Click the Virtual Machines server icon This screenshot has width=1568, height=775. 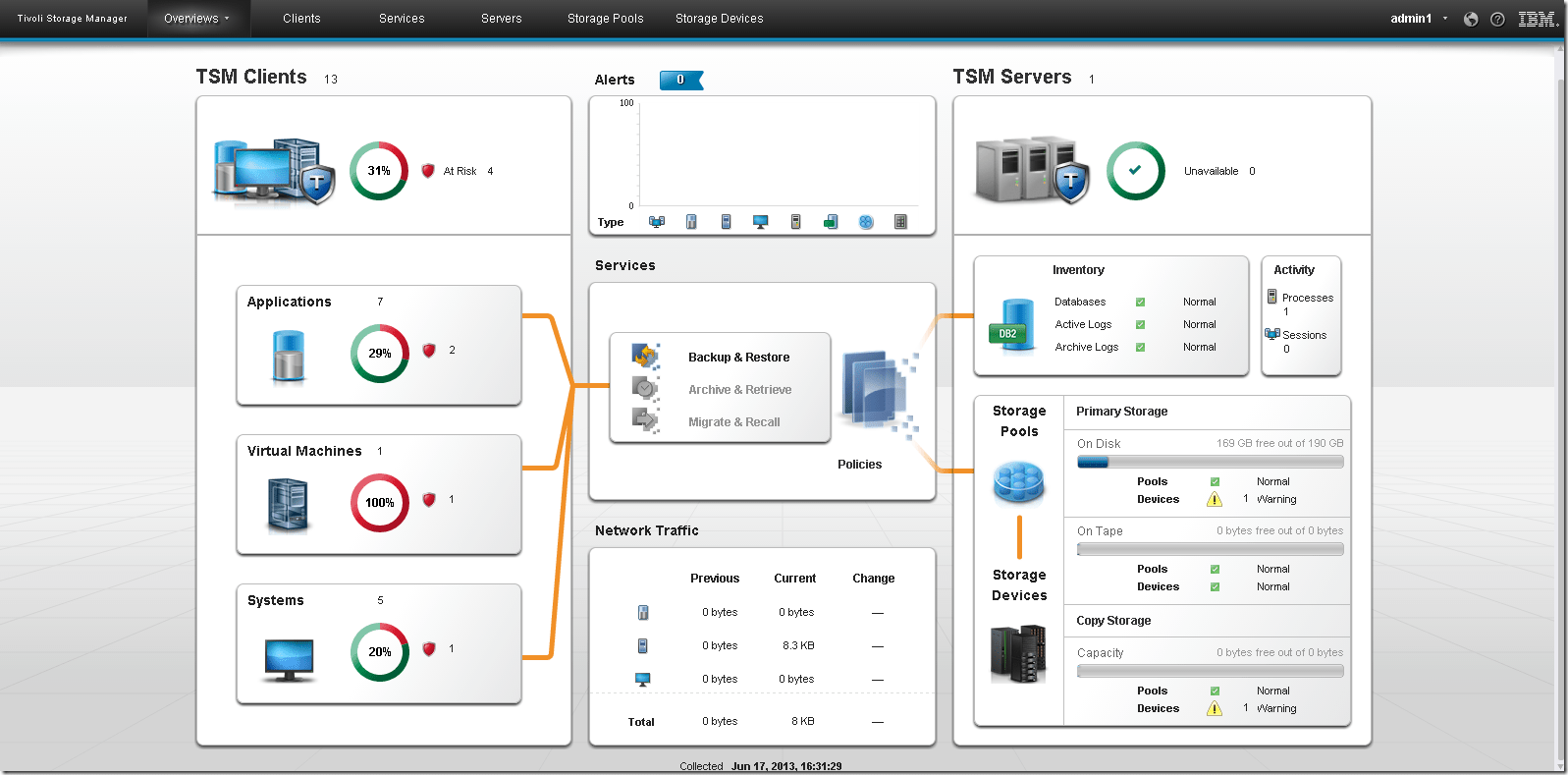coord(288,505)
